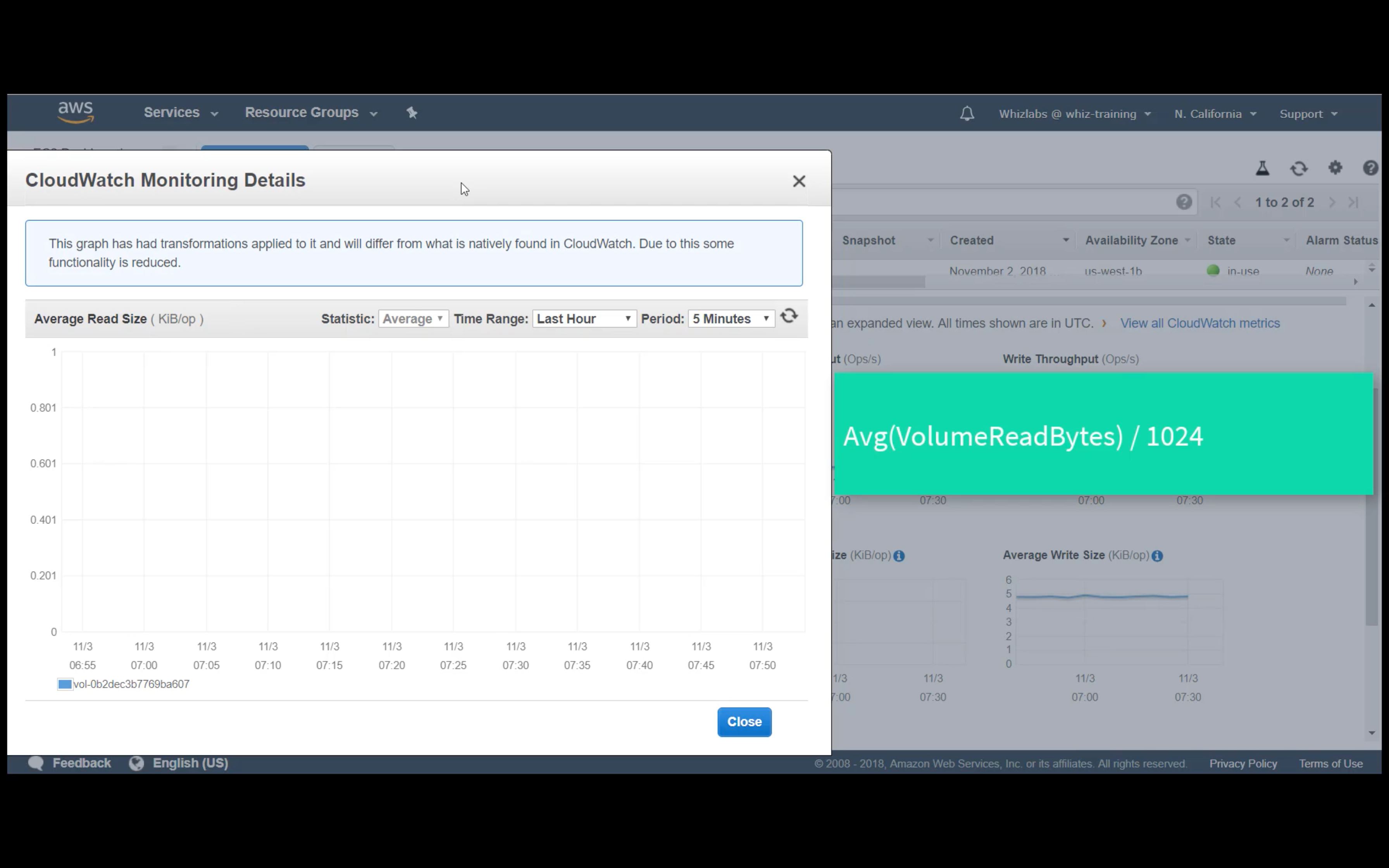Click the globe icon for language

136,763
